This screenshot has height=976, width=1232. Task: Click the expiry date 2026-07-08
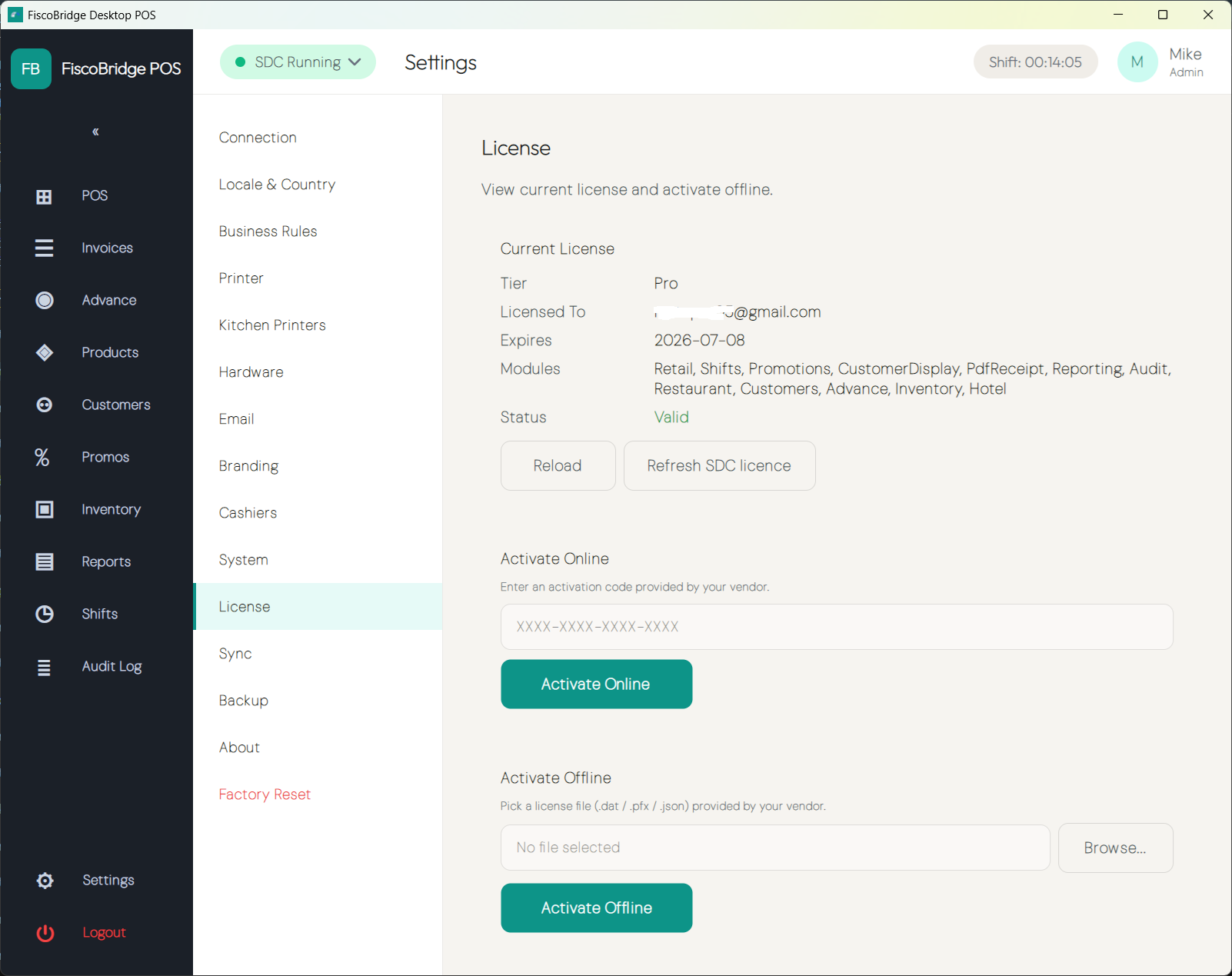699,340
